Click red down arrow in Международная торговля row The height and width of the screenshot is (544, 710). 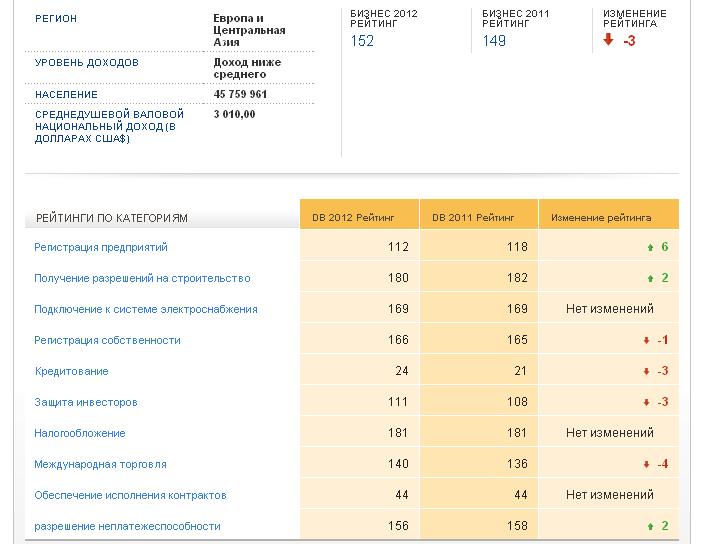[647, 465]
